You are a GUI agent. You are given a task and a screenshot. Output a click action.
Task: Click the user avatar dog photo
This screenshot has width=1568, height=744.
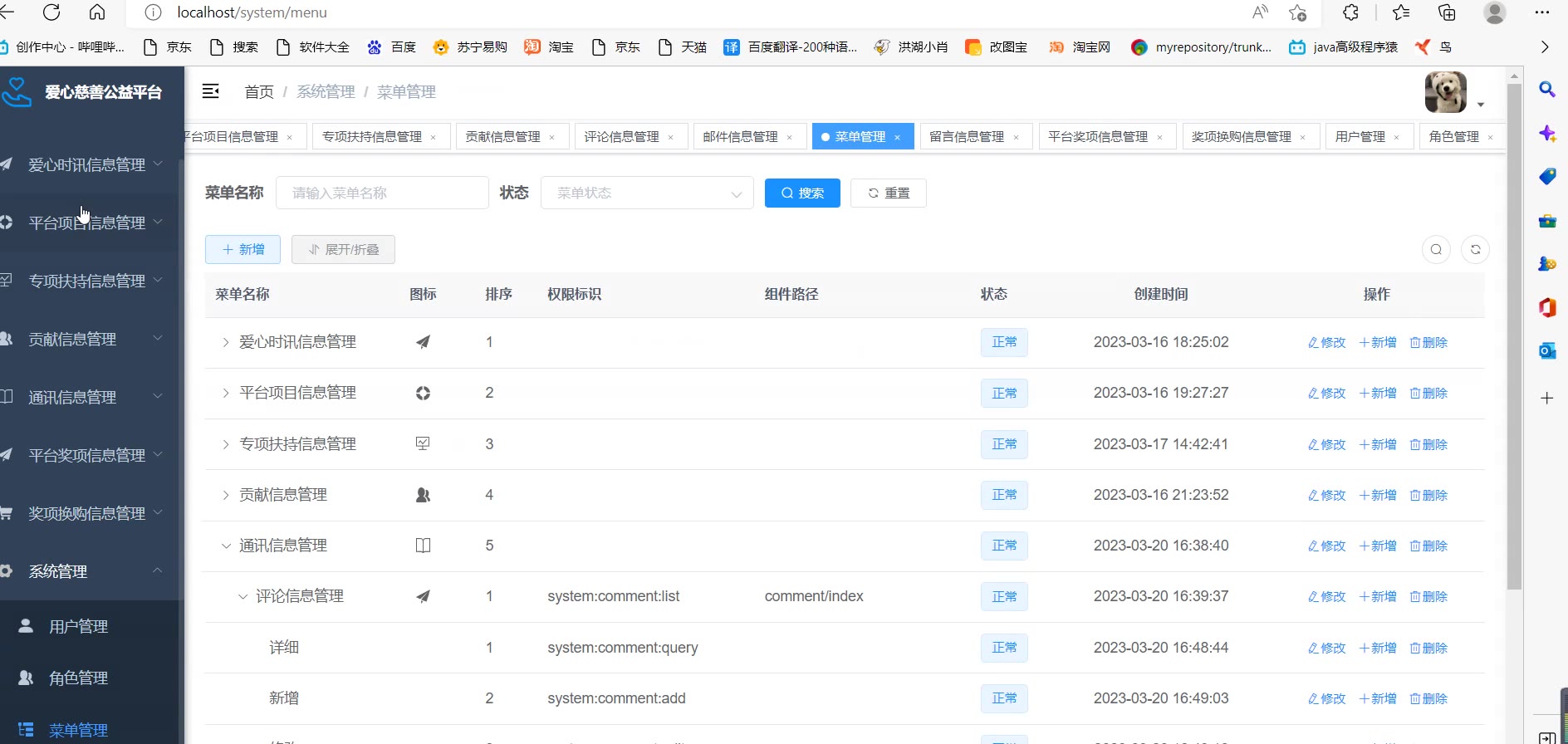1446,92
